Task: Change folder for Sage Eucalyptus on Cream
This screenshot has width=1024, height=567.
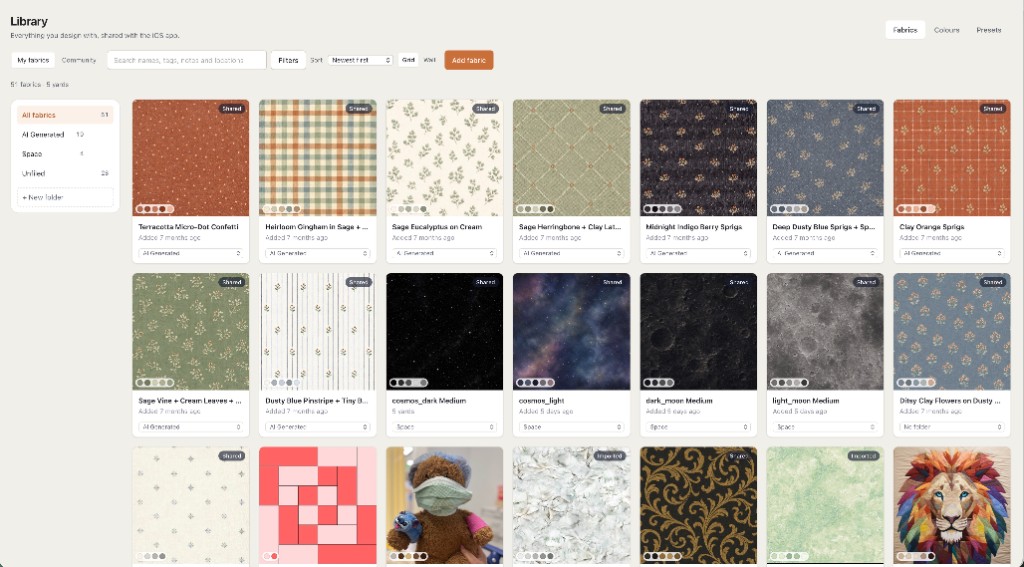Action: (x=445, y=253)
